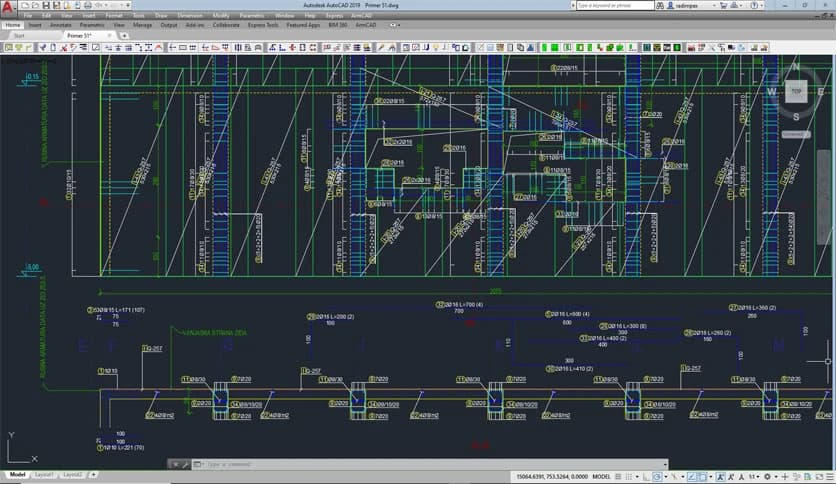Viewport: 836px width, 484px height.
Task: Click the customization menu icon in status bar
Action: (829, 475)
